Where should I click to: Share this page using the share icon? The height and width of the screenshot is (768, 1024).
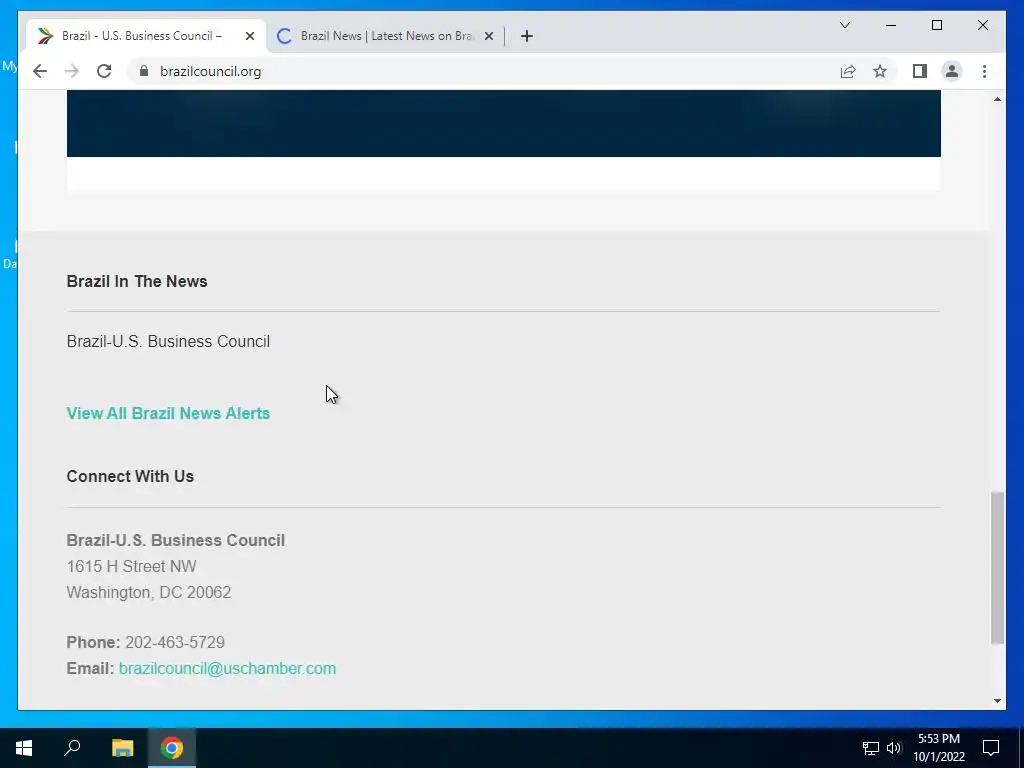tap(848, 71)
